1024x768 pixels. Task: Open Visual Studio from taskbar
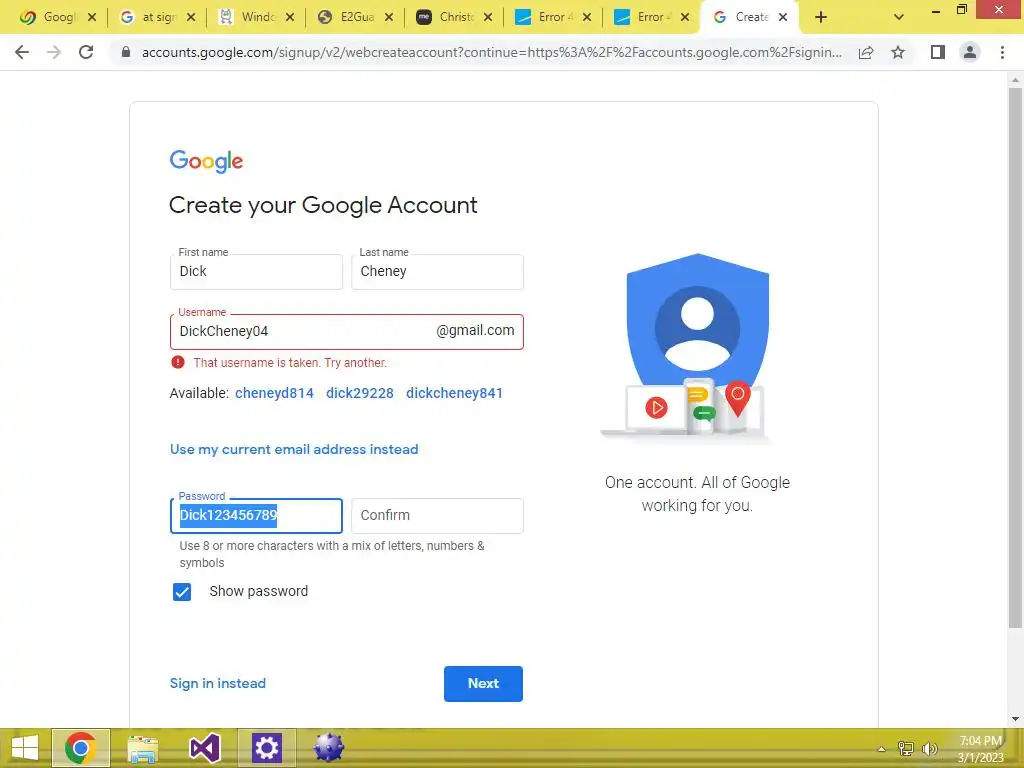point(204,748)
